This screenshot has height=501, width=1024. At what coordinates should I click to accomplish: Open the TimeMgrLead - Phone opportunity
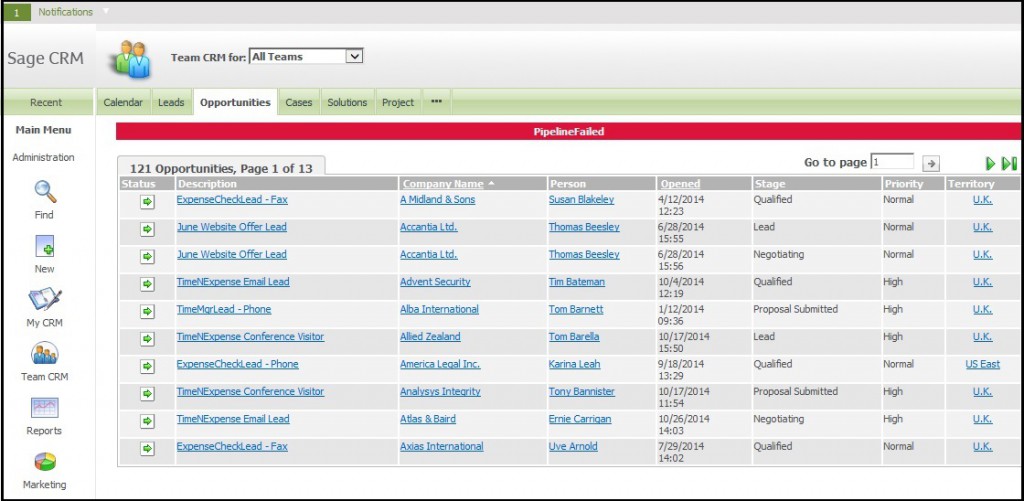(x=224, y=310)
